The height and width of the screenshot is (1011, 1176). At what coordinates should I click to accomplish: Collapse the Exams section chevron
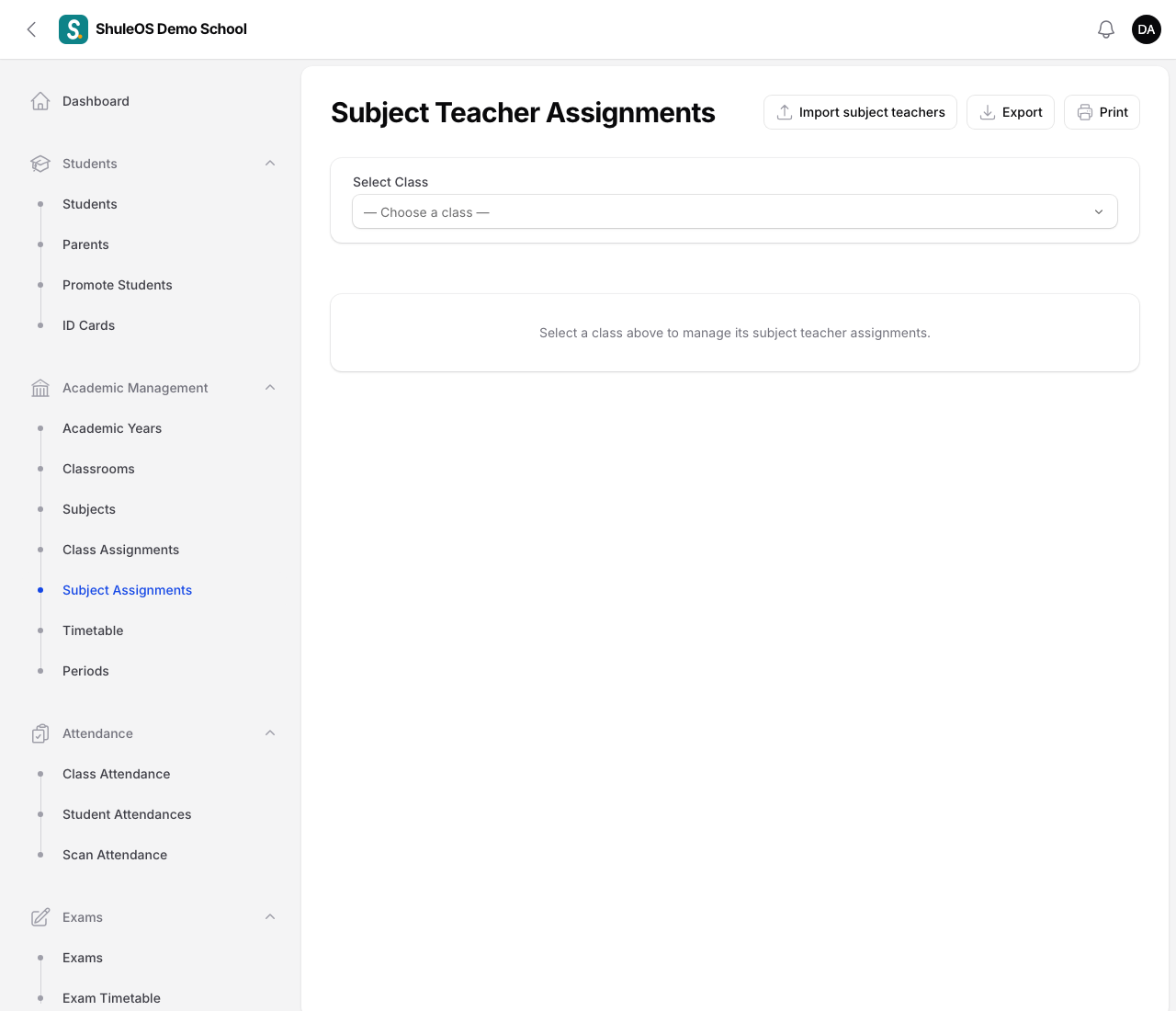(x=270, y=917)
